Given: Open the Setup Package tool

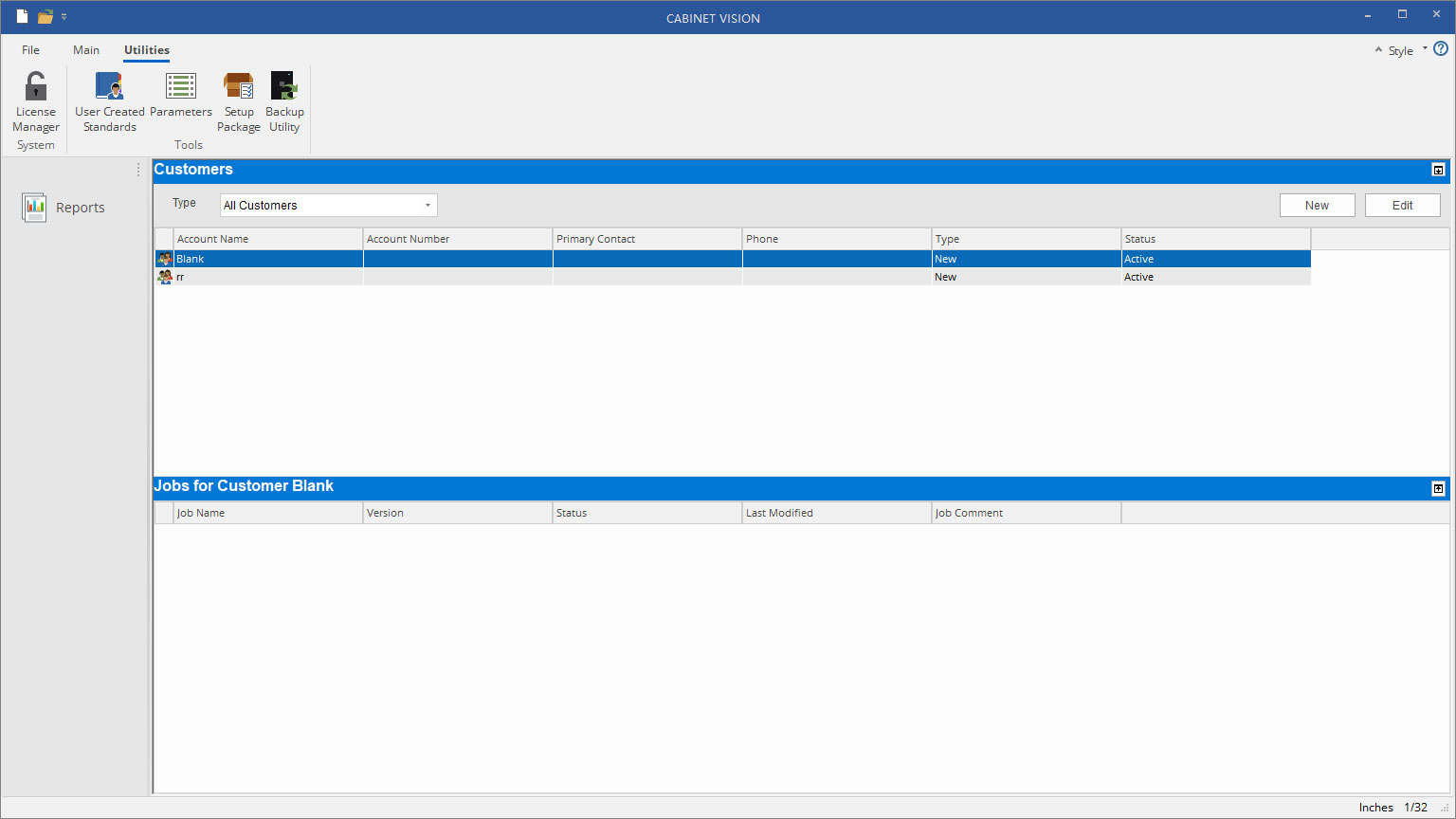Looking at the screenshot, I should (x=238, y=100).
